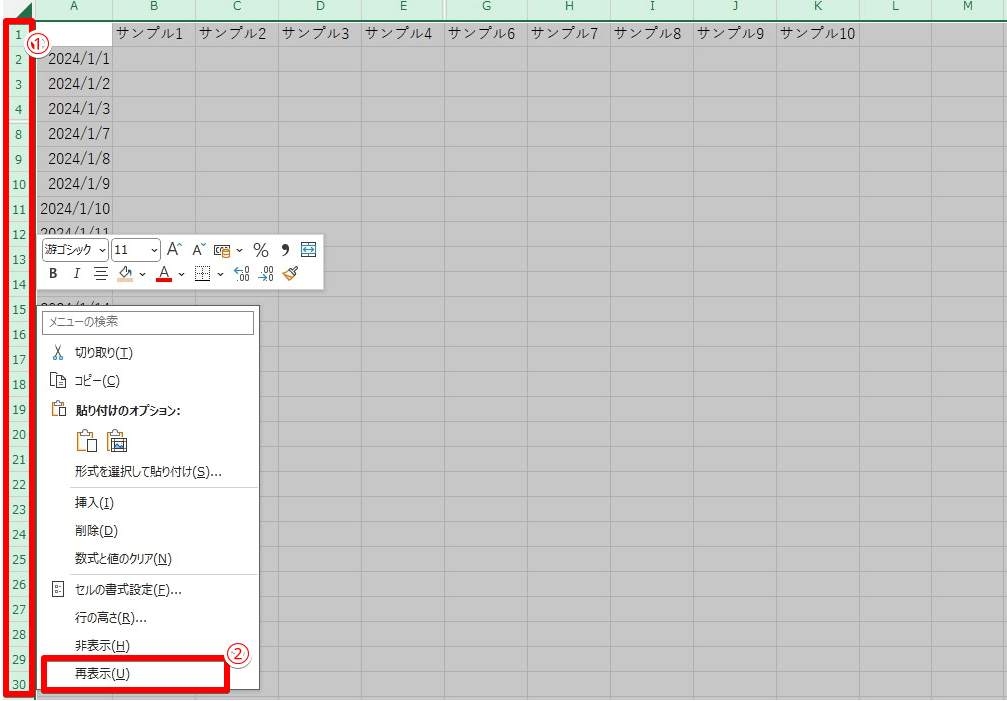
Task: Apply comma style number format
Action: (x=284, y=250)
